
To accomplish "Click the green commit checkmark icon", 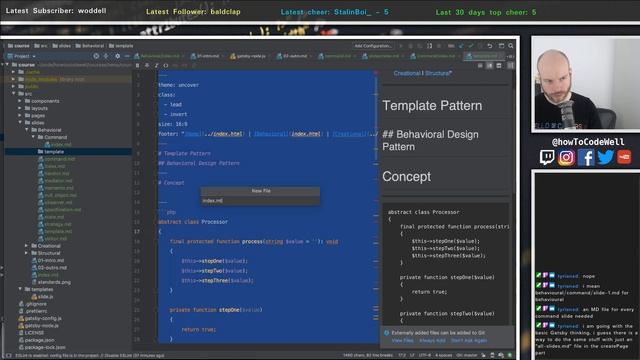I will pyautogui.click(x=471, y=46).
